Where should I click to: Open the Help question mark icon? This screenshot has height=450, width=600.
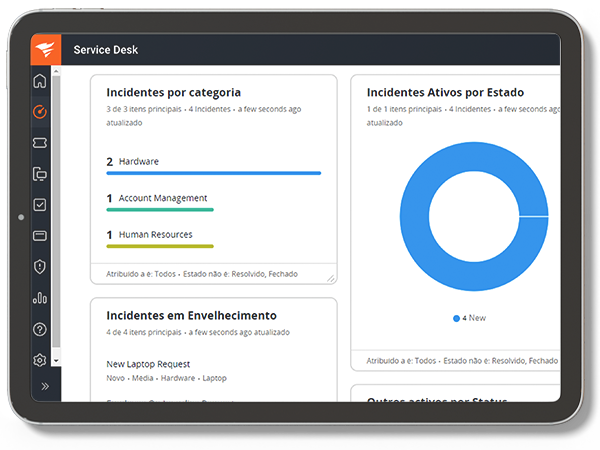point(40,329)
